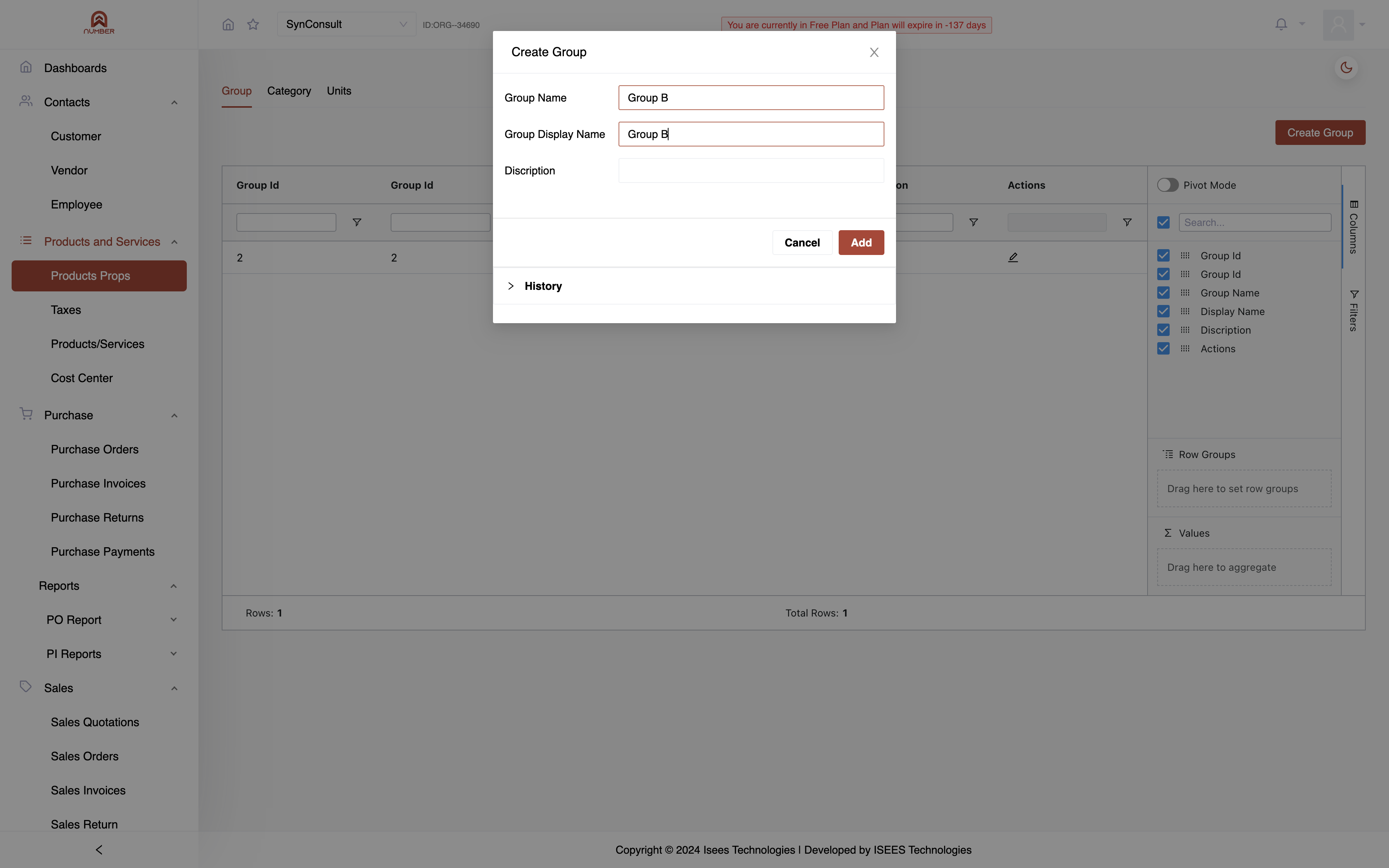Open Actions column filter icon
The image size is (1389, 868).
click(x=1127, y=222)
